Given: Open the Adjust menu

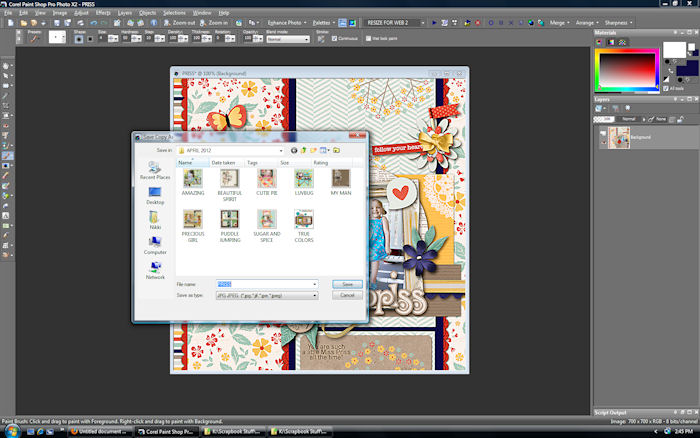Looking at the screenshot, I should (81, 13).
